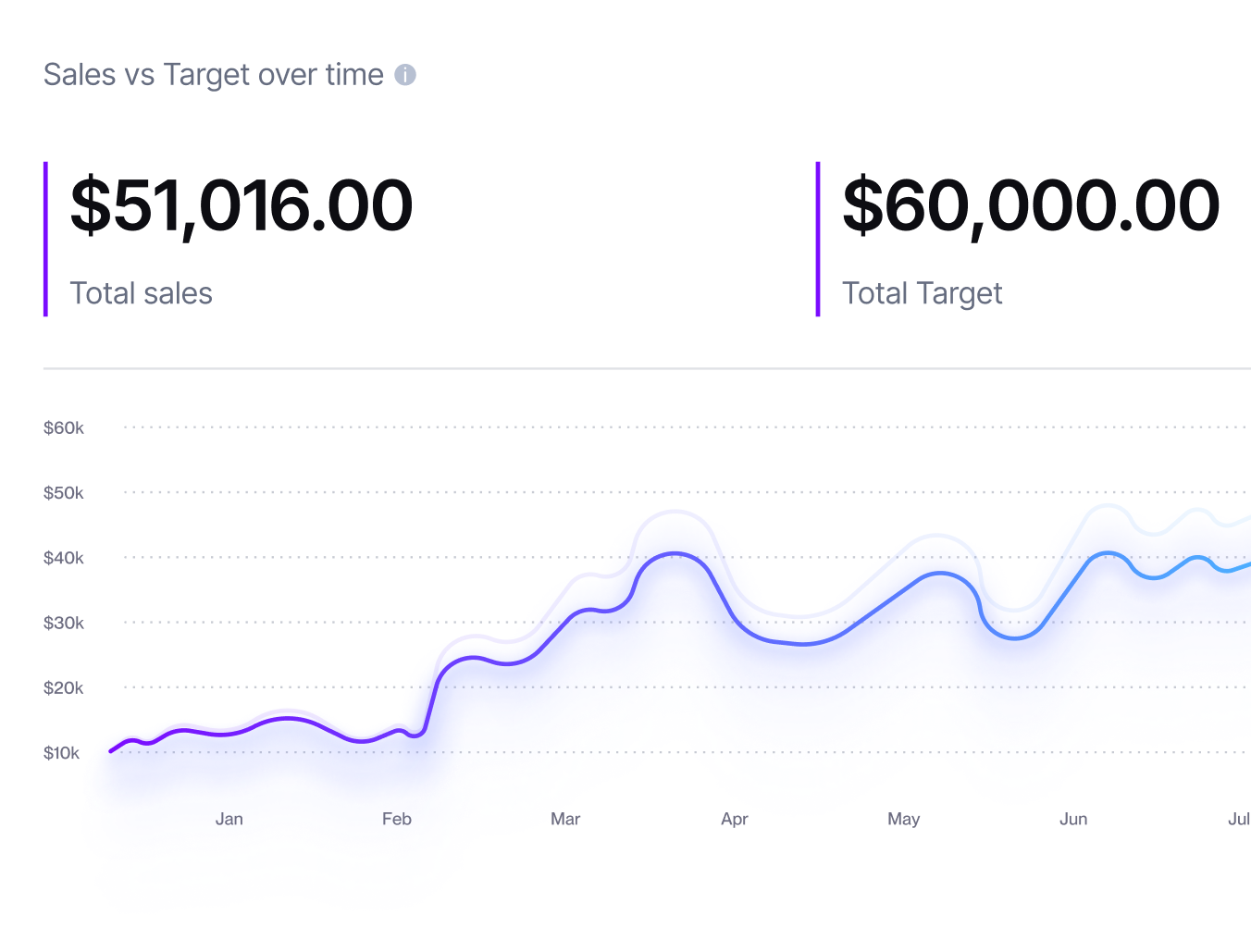Image resolution: width=1251 pixels, height=952 pixels.
Task: Click the $30k y-axis label
Action: coord(64,623)
